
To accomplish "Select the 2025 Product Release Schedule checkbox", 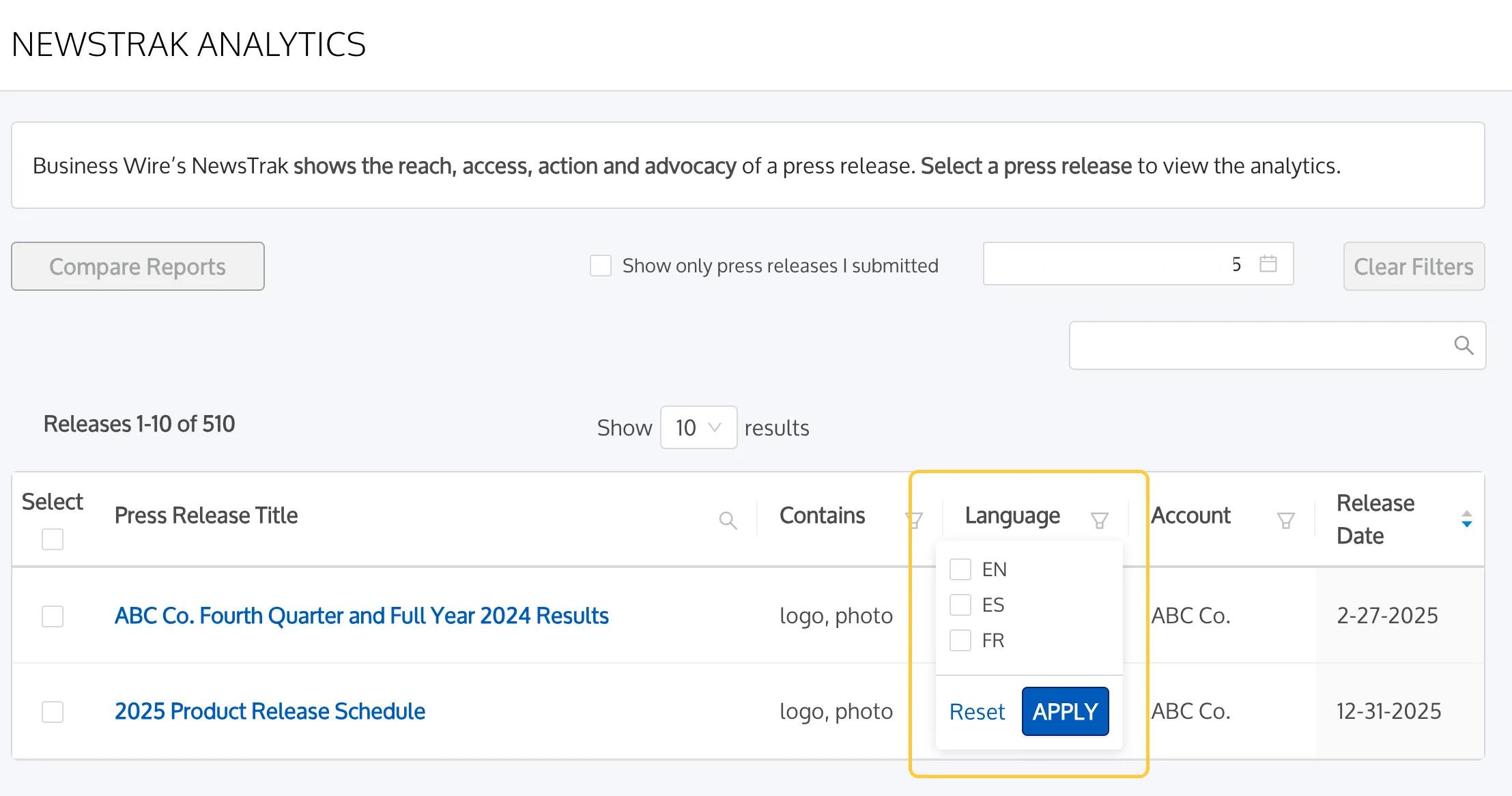I will [x=53, y=712].
